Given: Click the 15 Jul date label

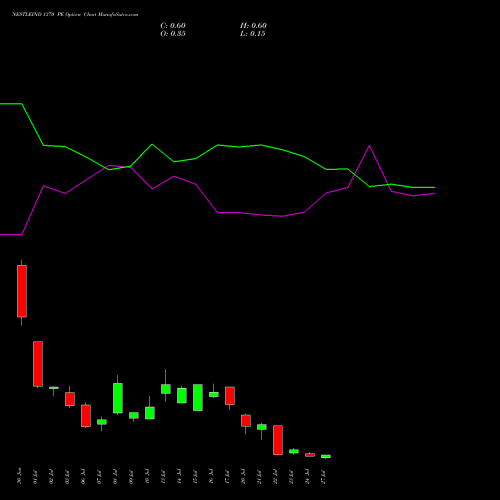Looking at the screenshot, I should tap(195, 477).
